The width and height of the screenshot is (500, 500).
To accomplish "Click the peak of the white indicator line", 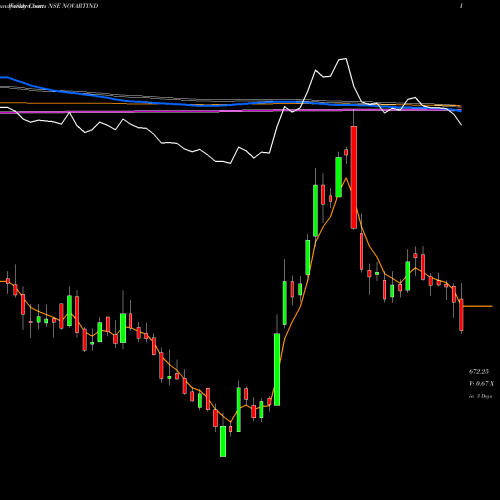I will 345,59.
